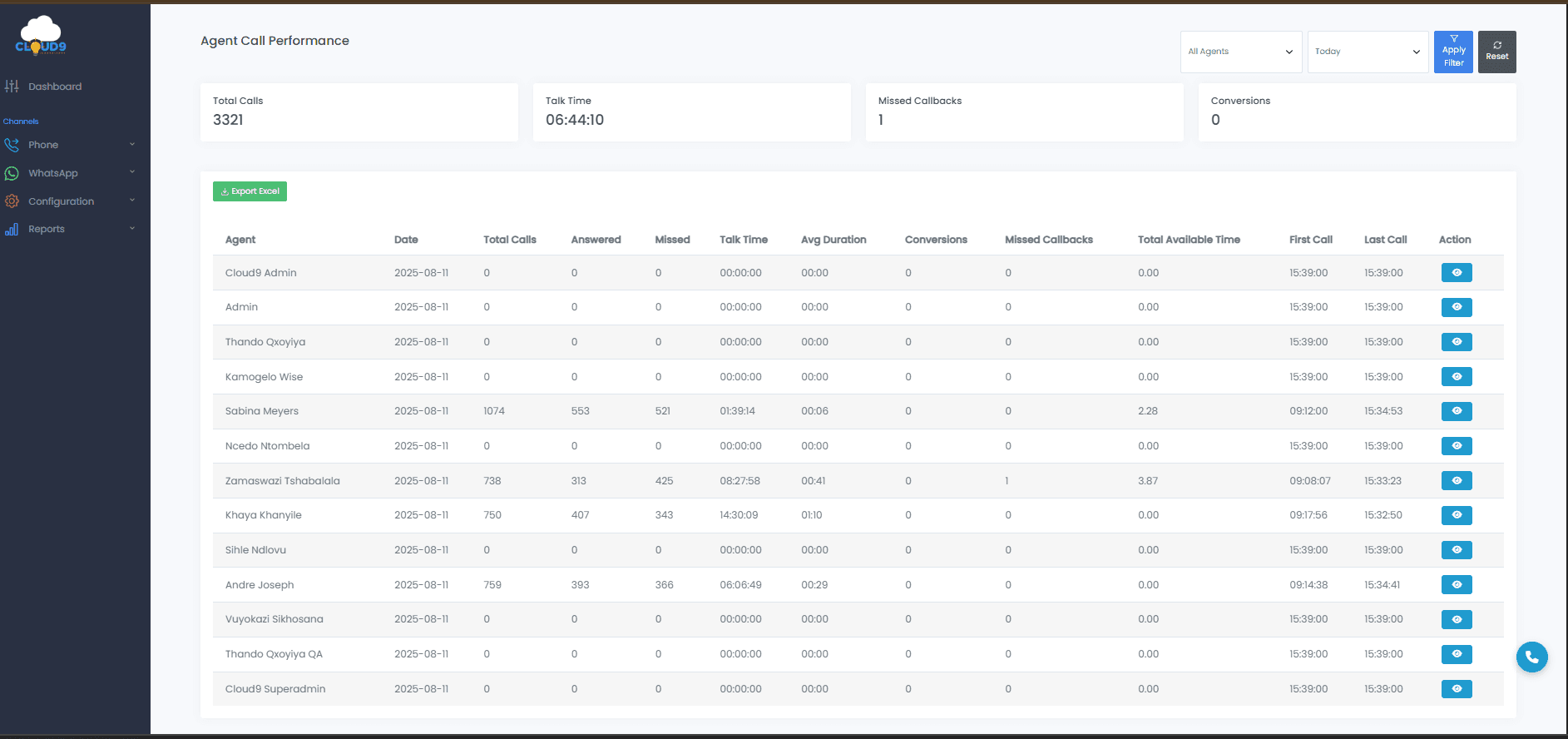Image resolution: width=1568 pixels, height=739 pixels.
Task: Expand the Phone menu chevron
Action: coord(132,145)
